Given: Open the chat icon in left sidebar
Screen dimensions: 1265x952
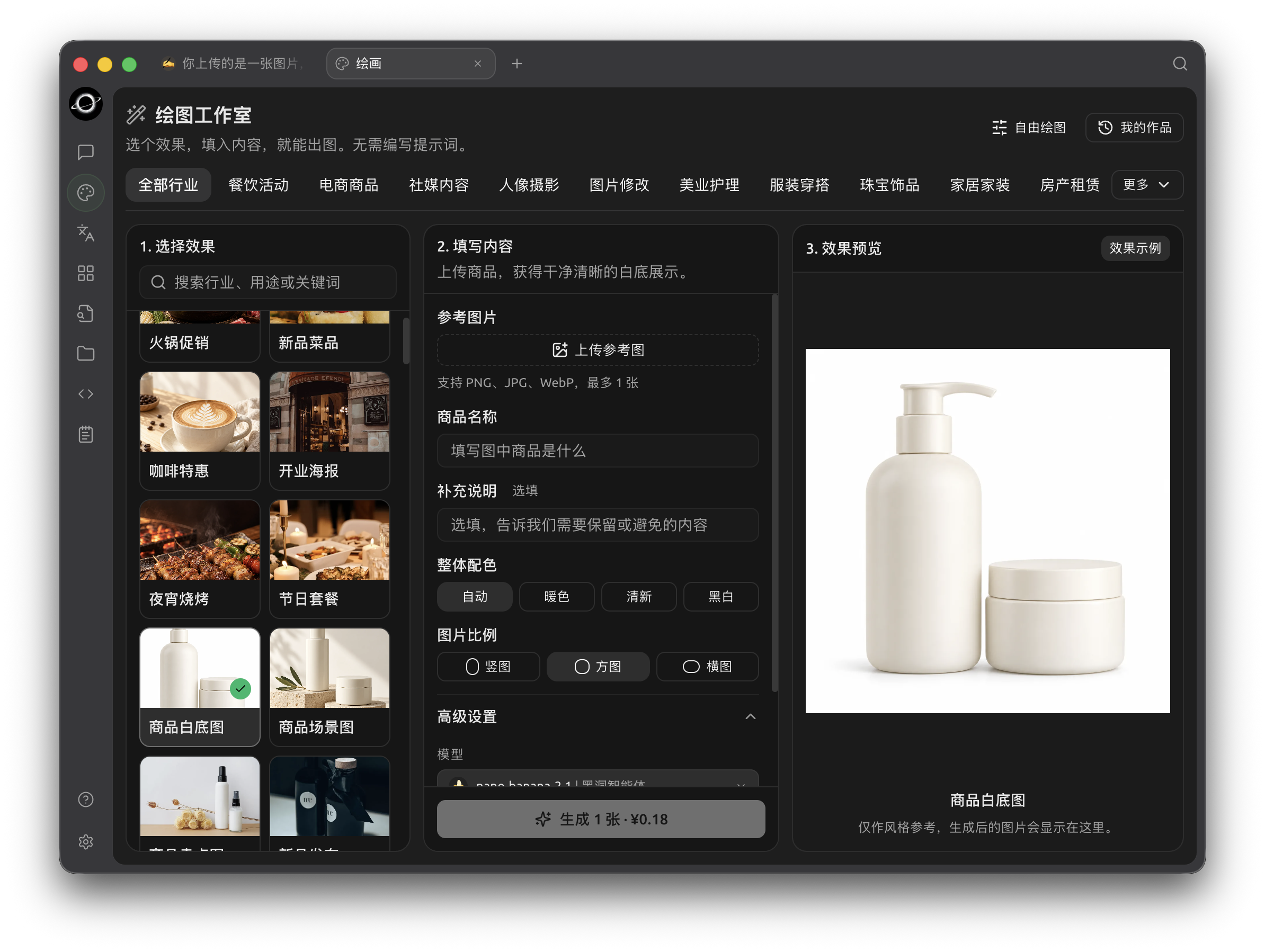Looking at the screenshot, I should click(x=86, y=152).
